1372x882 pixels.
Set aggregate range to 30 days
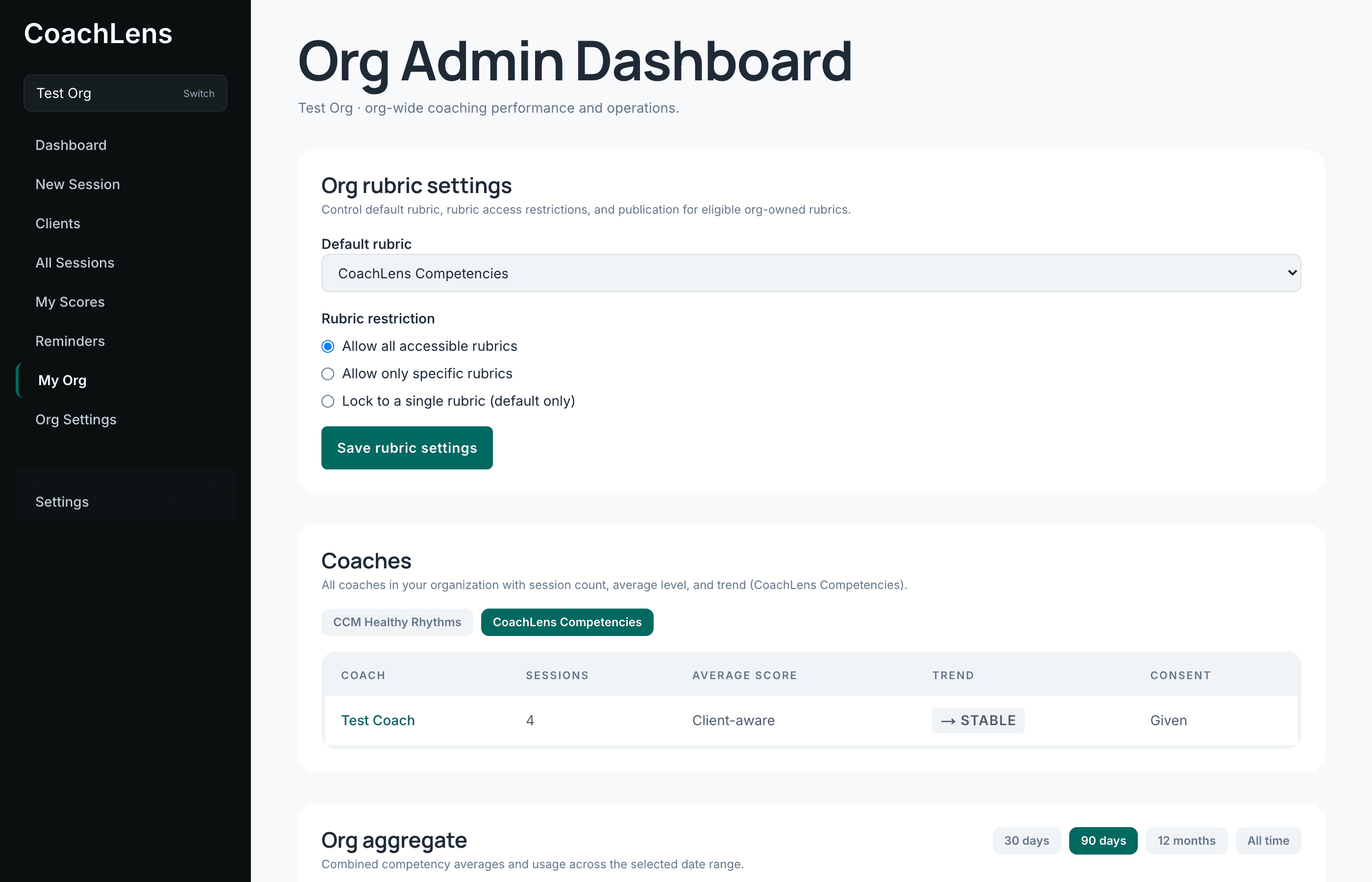point(1027,841)
